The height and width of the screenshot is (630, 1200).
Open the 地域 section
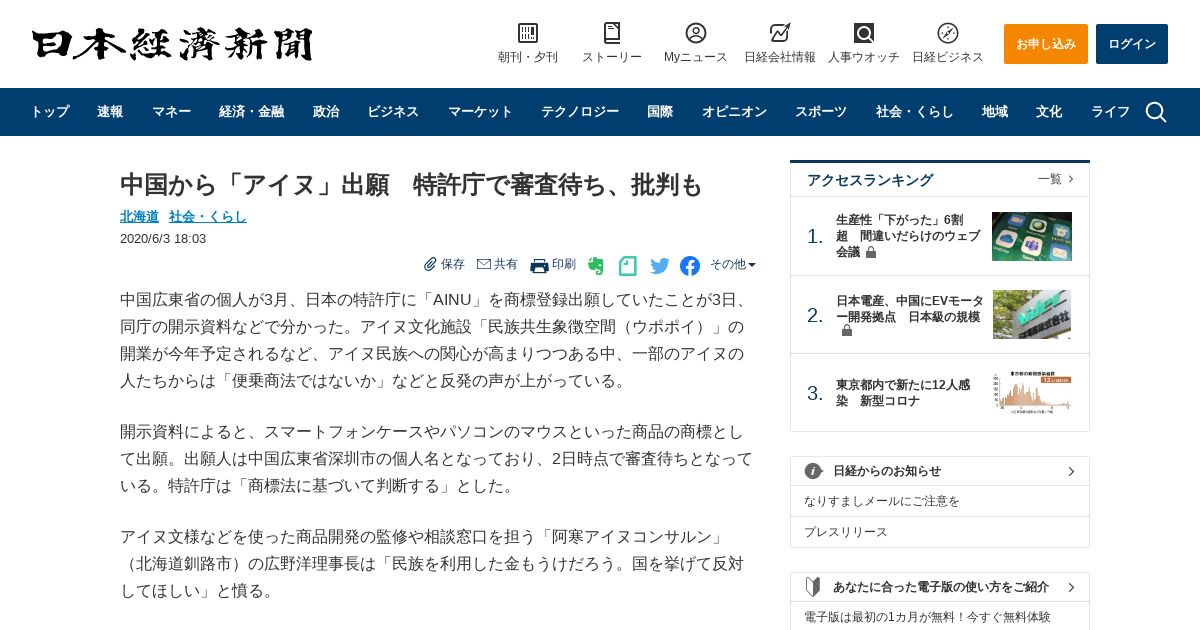(995, 112)
